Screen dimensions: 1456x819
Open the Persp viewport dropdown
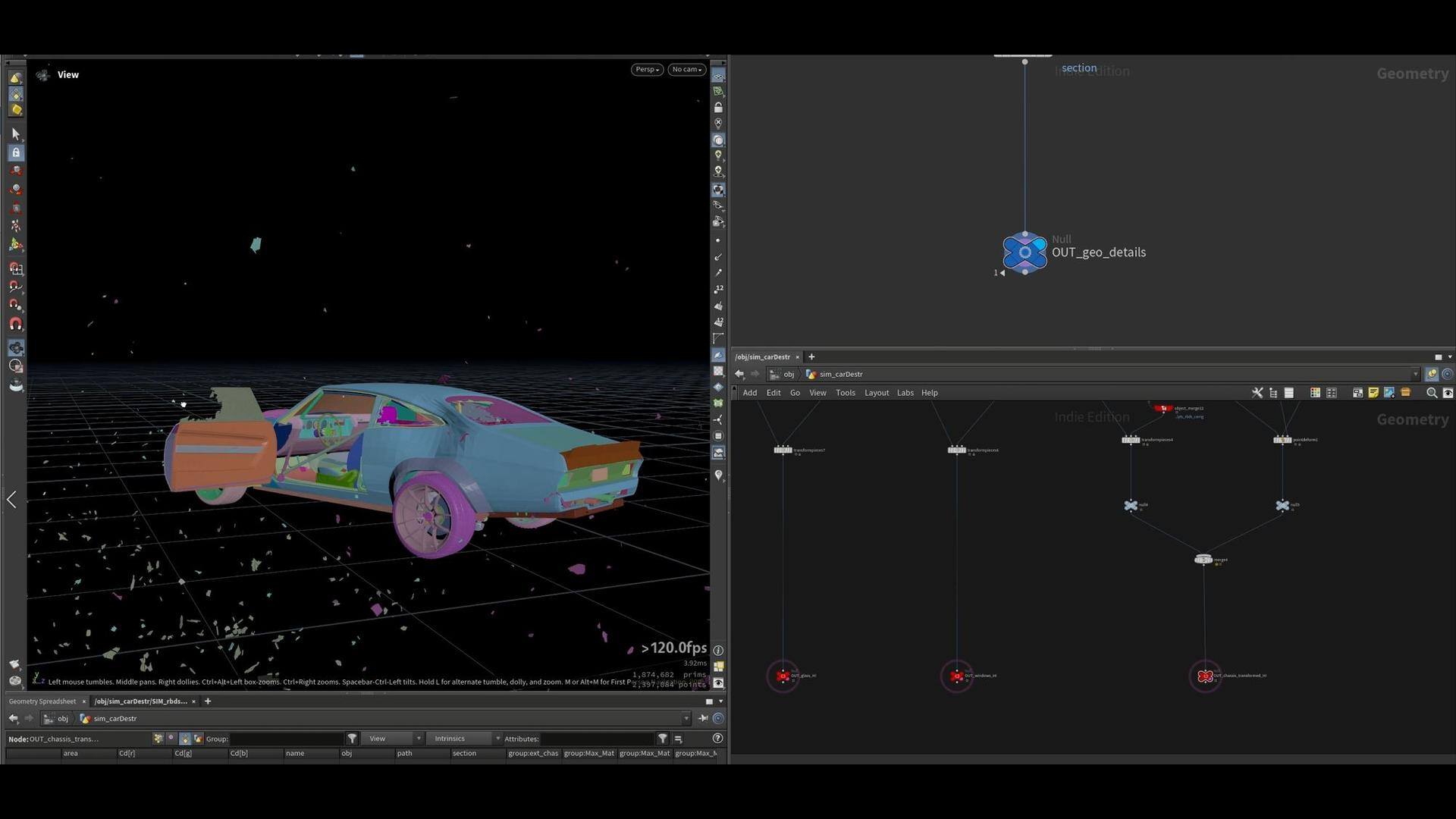point(647,69)
